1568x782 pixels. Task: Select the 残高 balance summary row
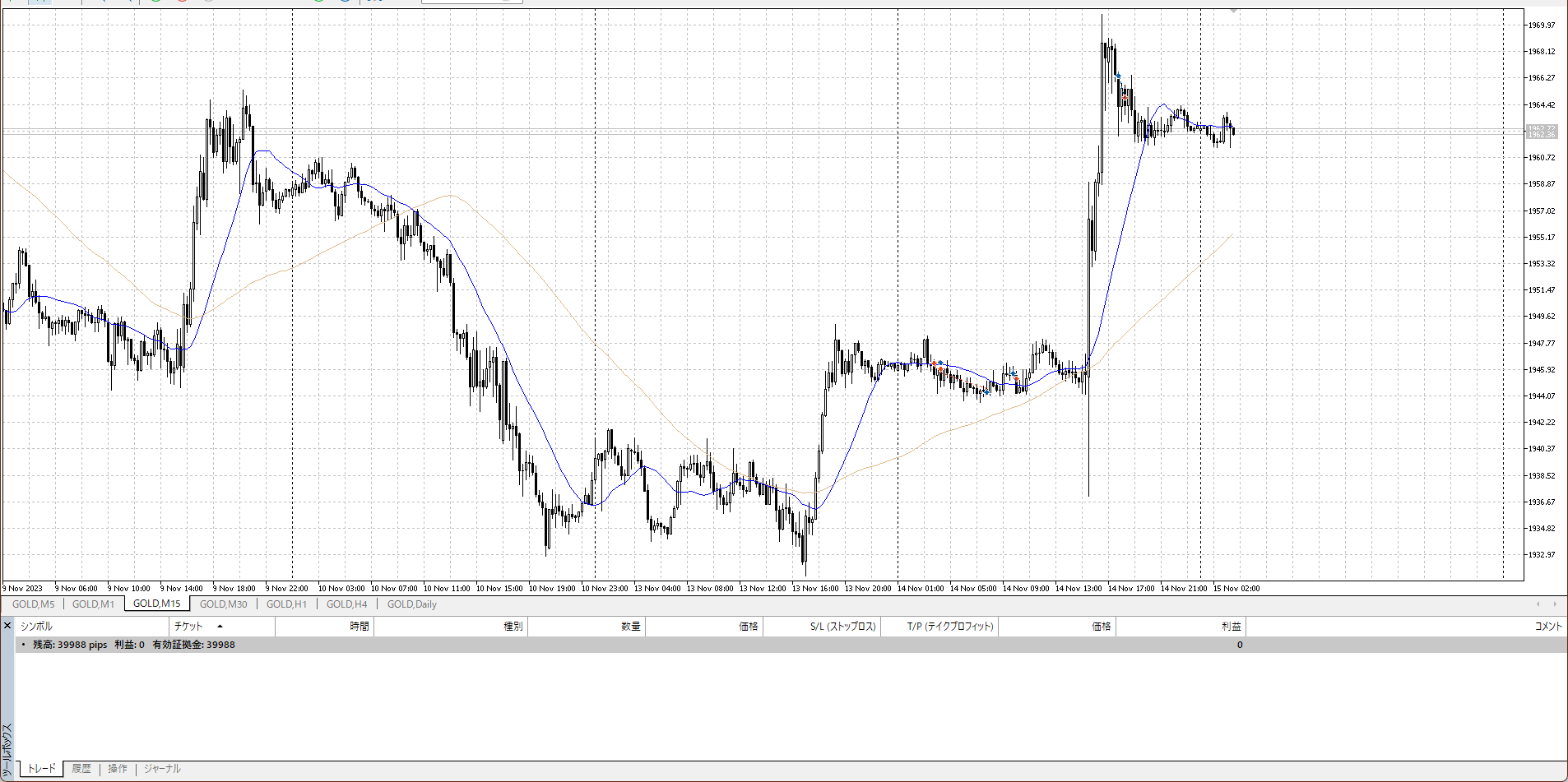(x=133, y=645)
